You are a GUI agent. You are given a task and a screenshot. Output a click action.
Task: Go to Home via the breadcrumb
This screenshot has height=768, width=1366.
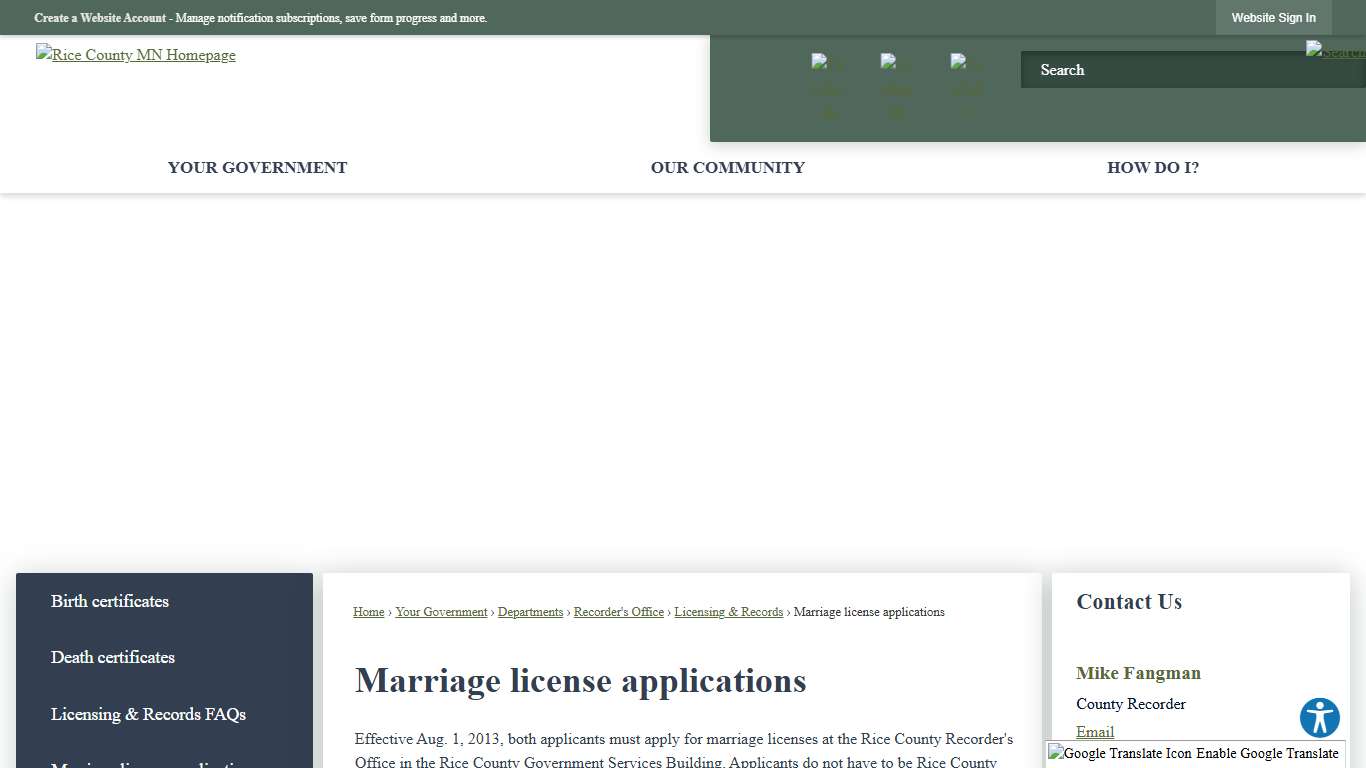368,611
